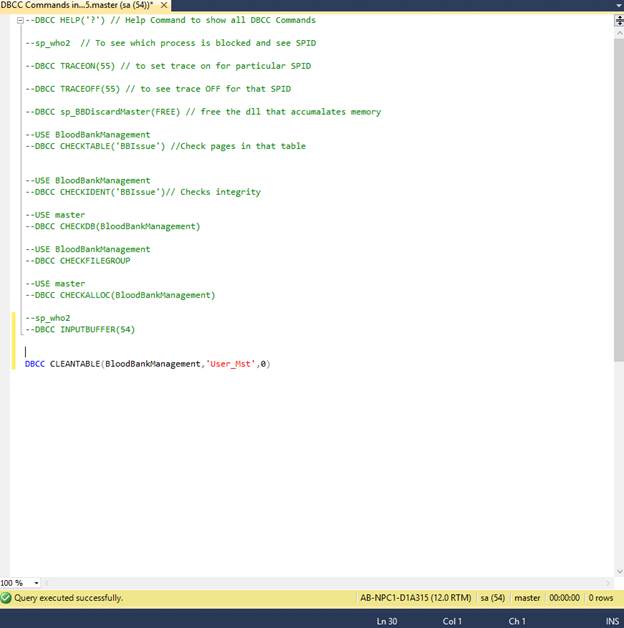Click the DBCC CHECKDB(BloodBankManagement) line
The image size is (624, 628).
tap(113, 227)
